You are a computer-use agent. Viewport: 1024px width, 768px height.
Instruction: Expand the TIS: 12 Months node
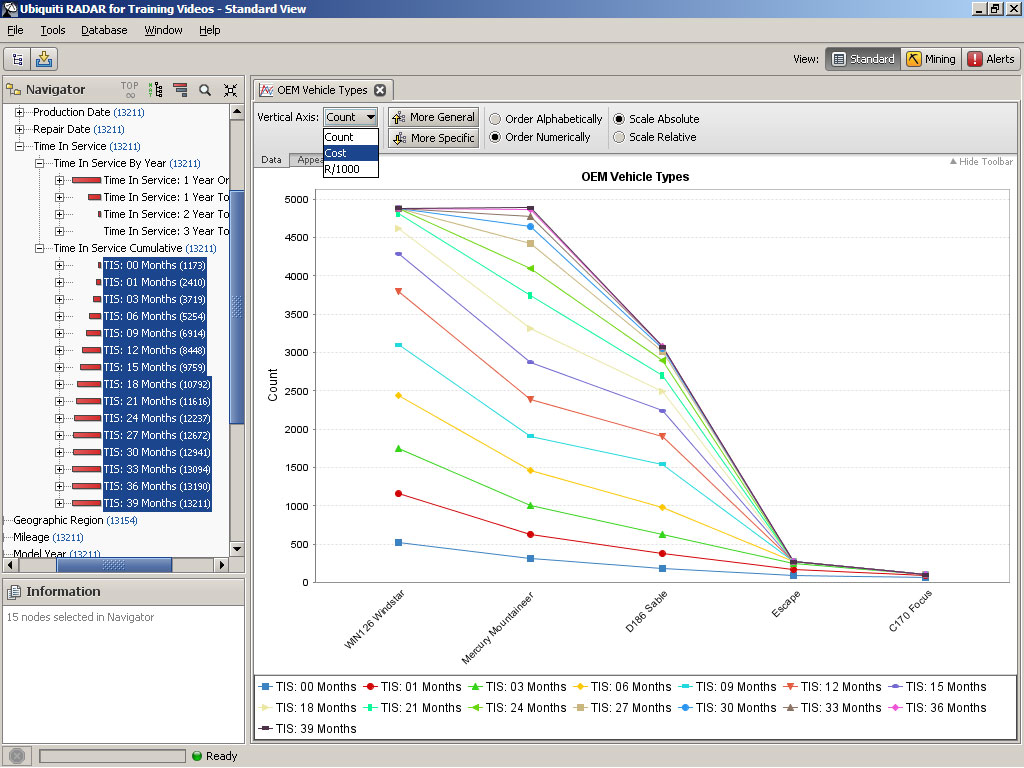click(59, 350)
